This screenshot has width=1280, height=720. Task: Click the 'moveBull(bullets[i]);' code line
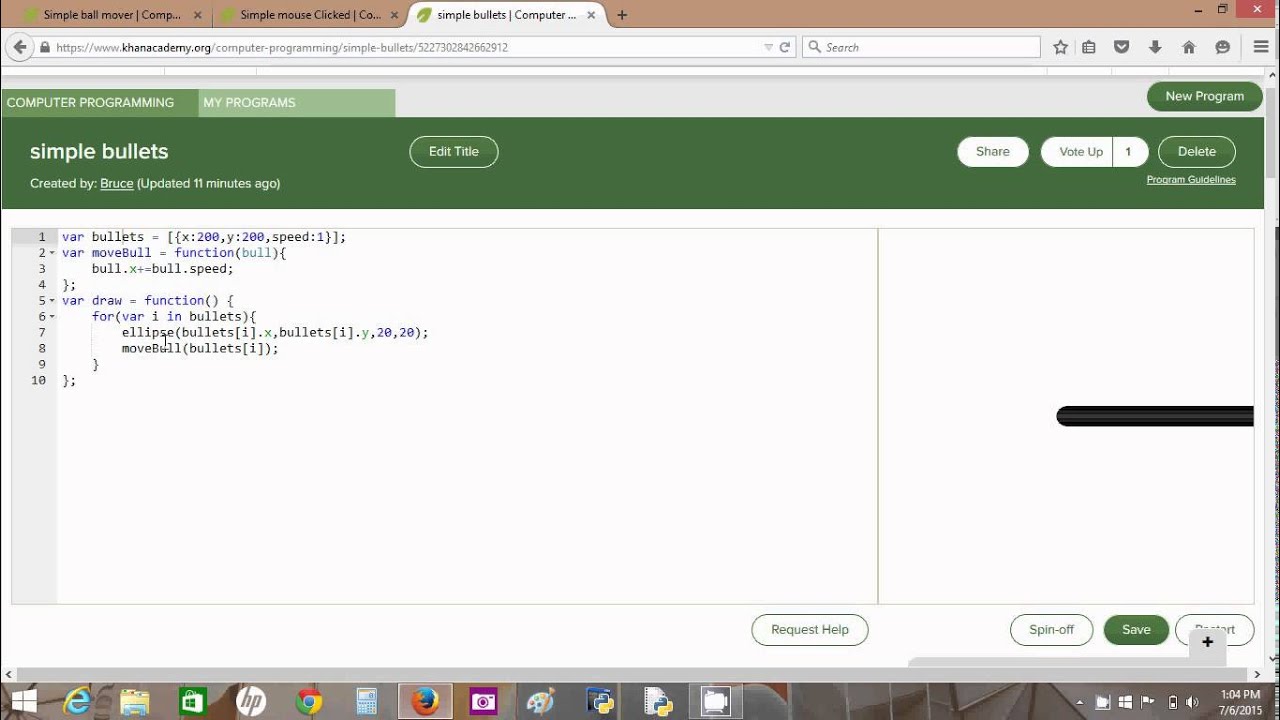[200, 349]
